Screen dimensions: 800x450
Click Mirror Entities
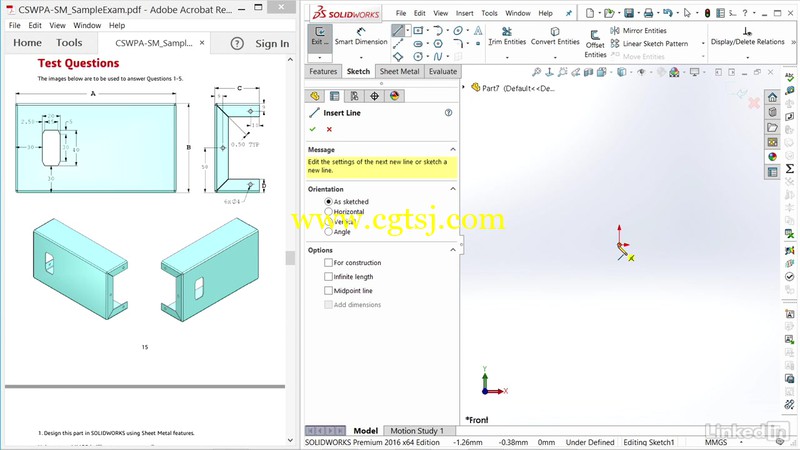click(638, 31)
